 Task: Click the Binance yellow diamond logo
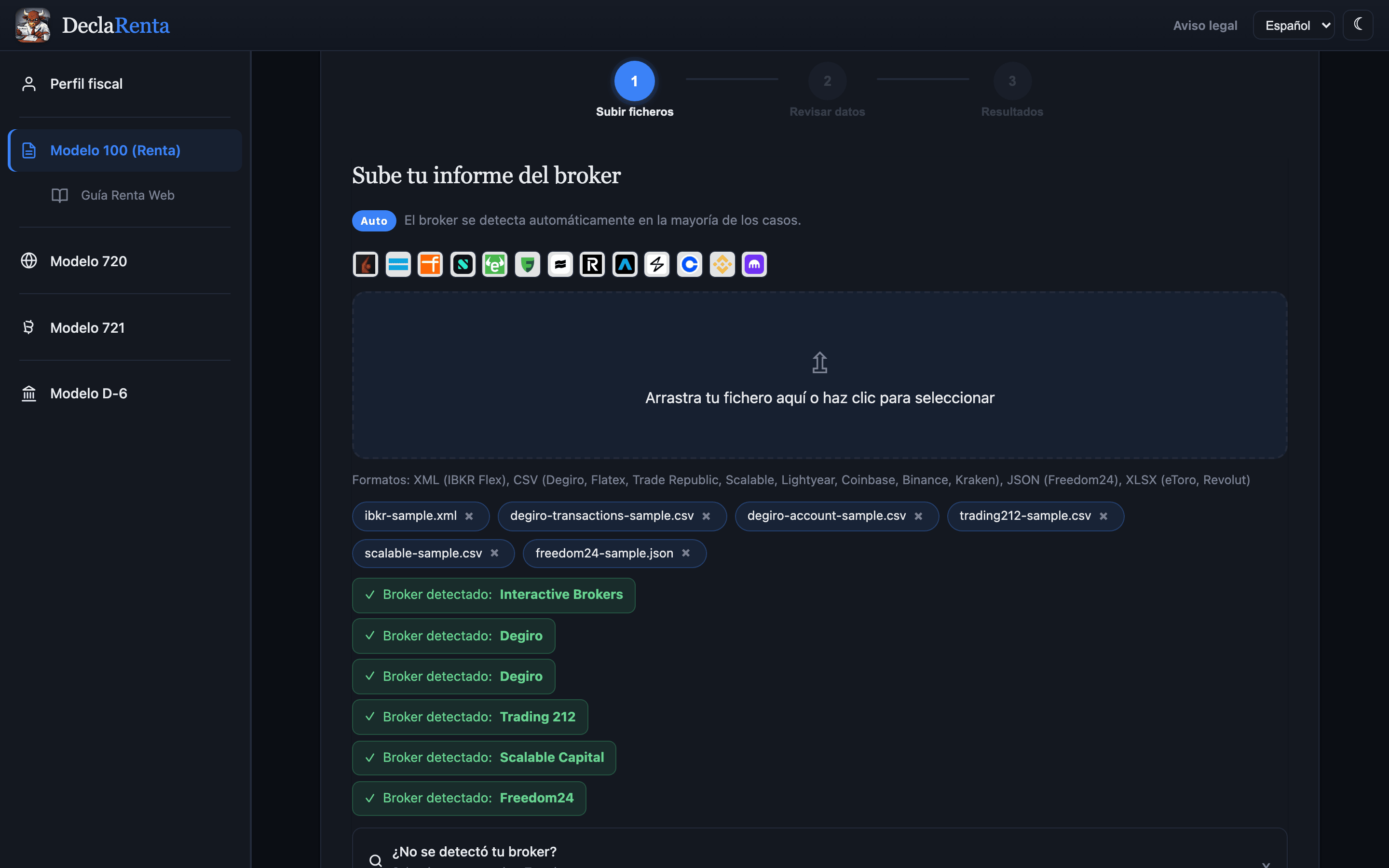click(x=722, y=265)
